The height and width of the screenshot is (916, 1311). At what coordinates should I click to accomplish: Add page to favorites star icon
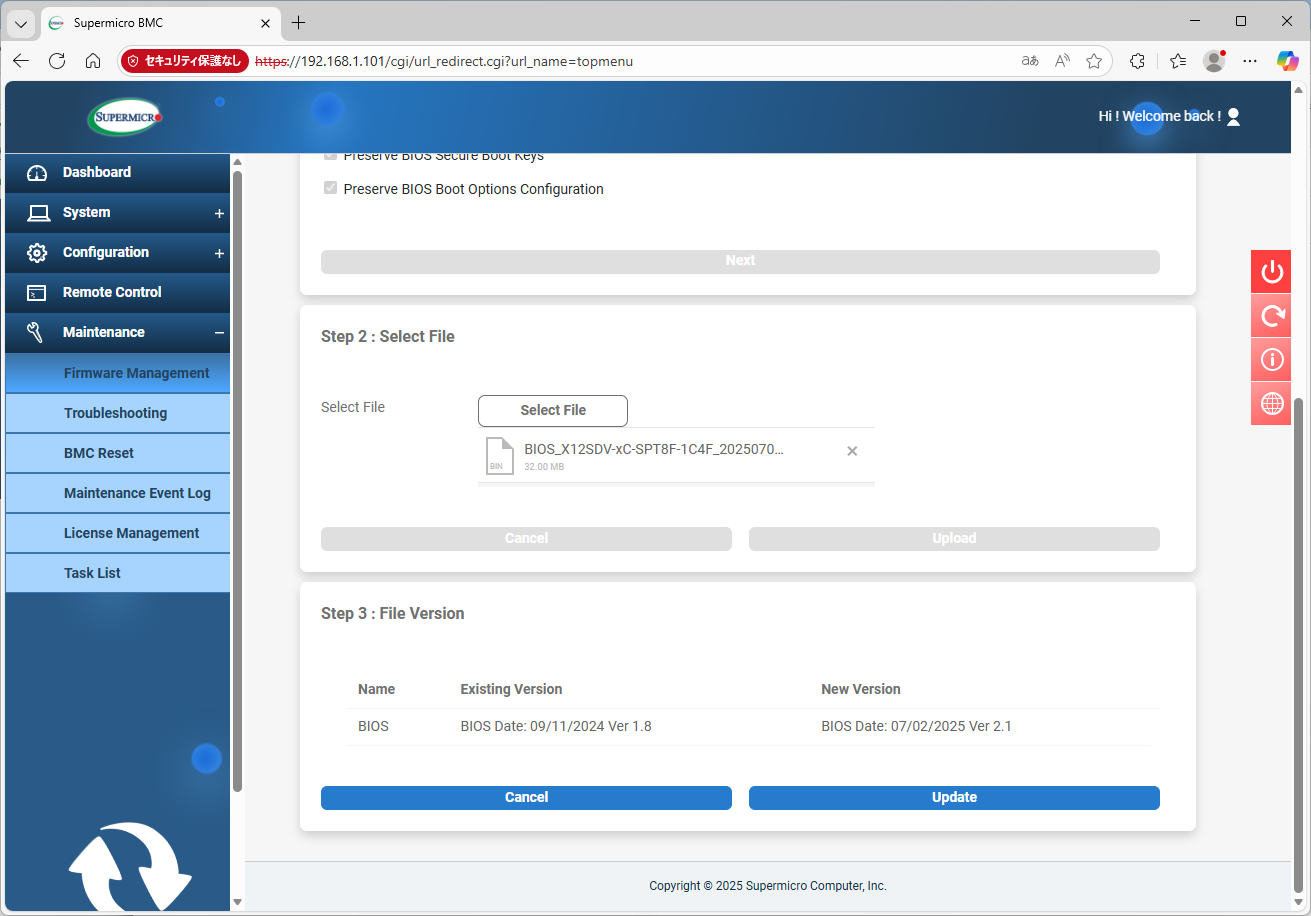click(1094, 61)
